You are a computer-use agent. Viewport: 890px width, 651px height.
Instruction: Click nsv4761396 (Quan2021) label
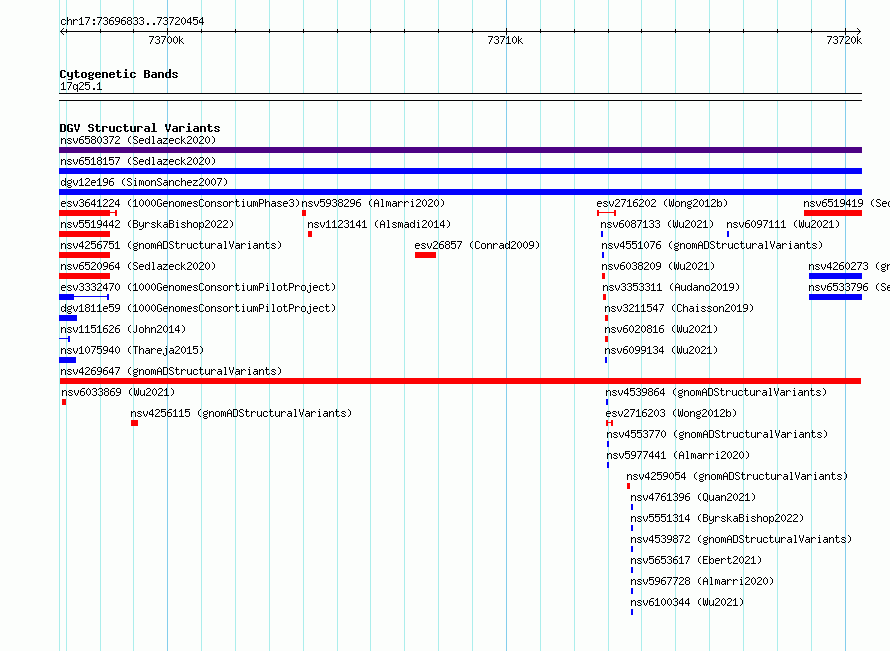[x=693, y=497]
